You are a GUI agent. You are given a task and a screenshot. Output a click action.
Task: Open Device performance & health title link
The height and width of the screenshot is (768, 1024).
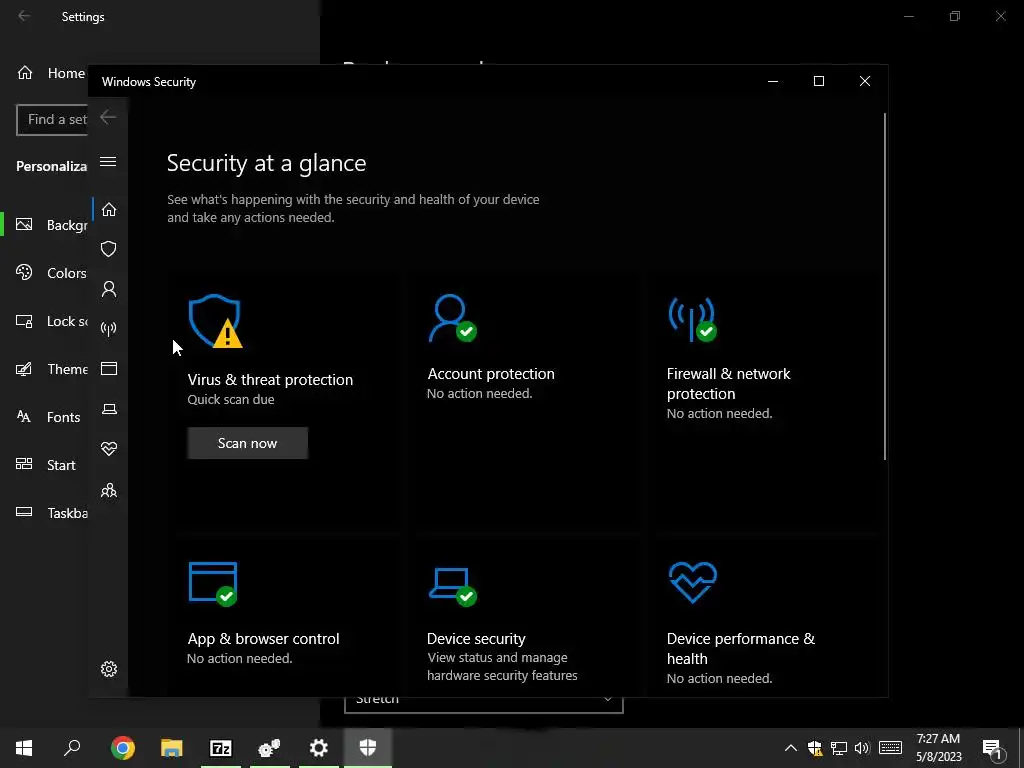coord(741,648)
